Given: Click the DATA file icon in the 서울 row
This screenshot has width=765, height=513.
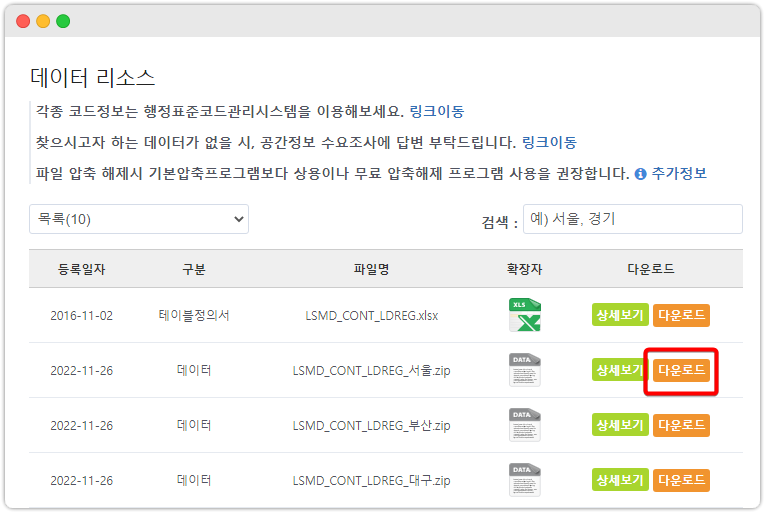Looking at the screenshot, I should point(524,370).
